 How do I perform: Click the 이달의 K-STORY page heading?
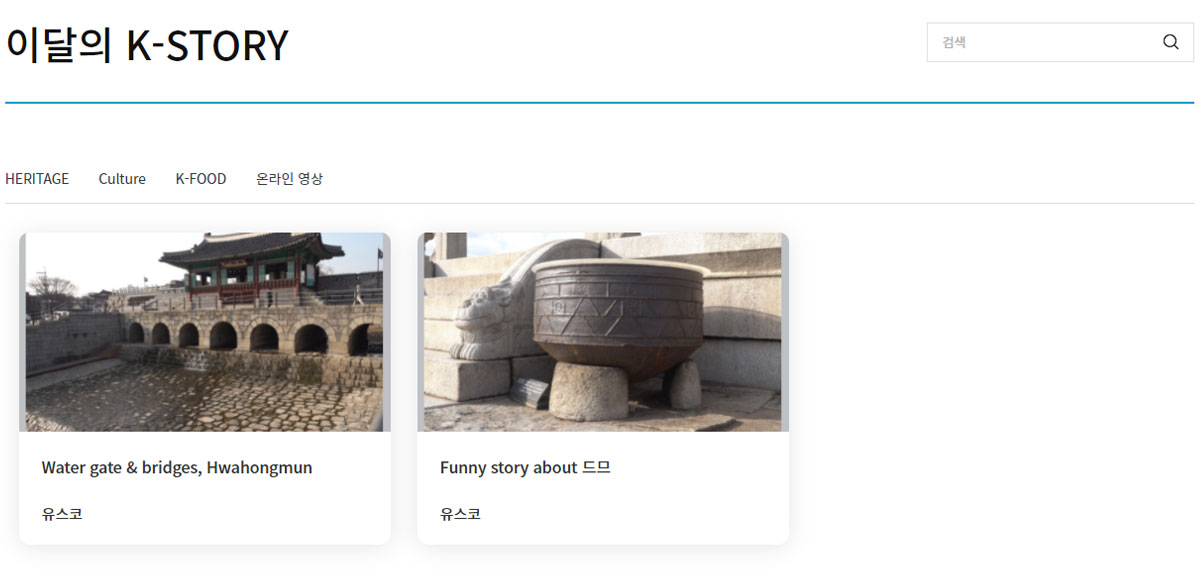[147, 45]
